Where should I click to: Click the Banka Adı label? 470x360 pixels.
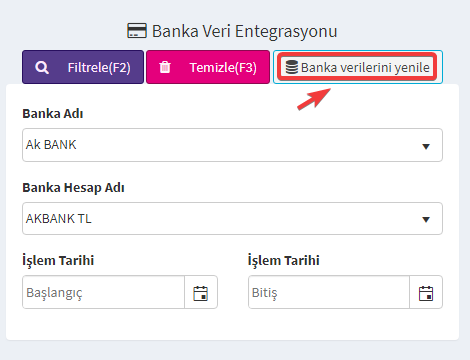(53, 114)
